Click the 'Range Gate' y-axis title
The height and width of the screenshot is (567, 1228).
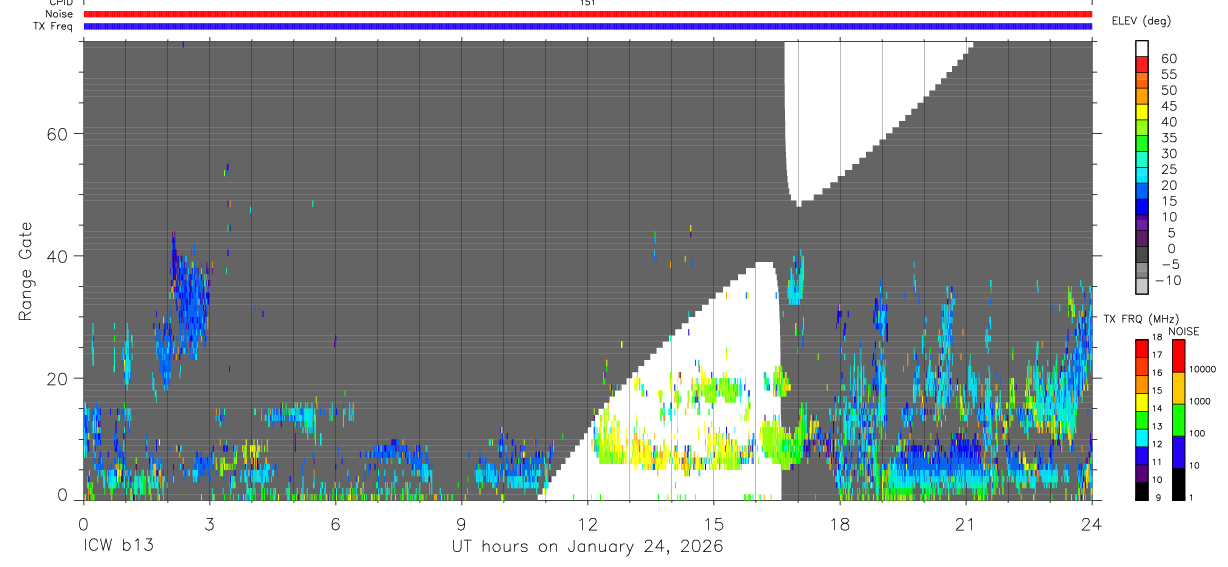[26, 272]
